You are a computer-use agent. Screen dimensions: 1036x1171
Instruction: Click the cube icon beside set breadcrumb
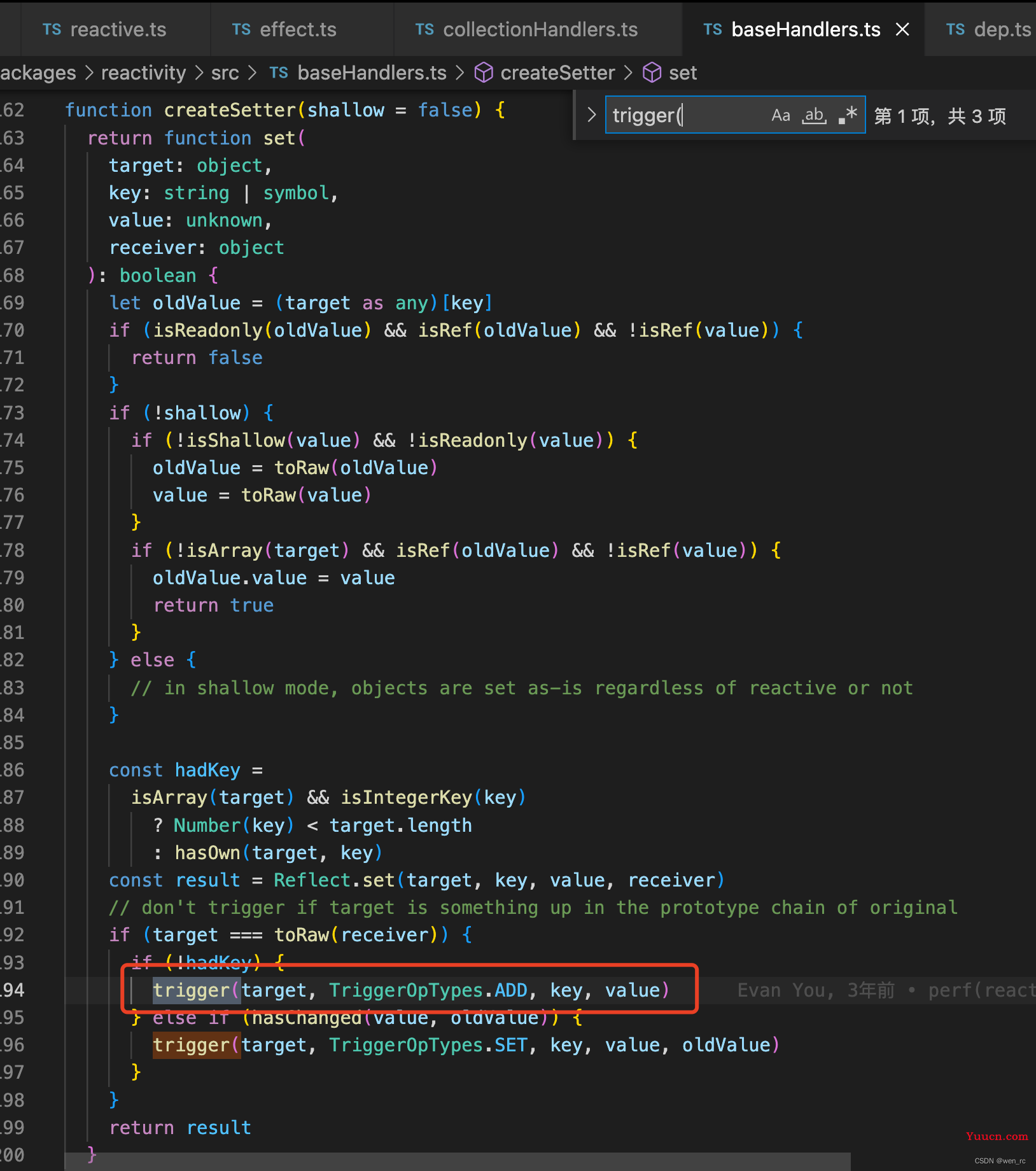pyautogui.click(x=652, y=73)
